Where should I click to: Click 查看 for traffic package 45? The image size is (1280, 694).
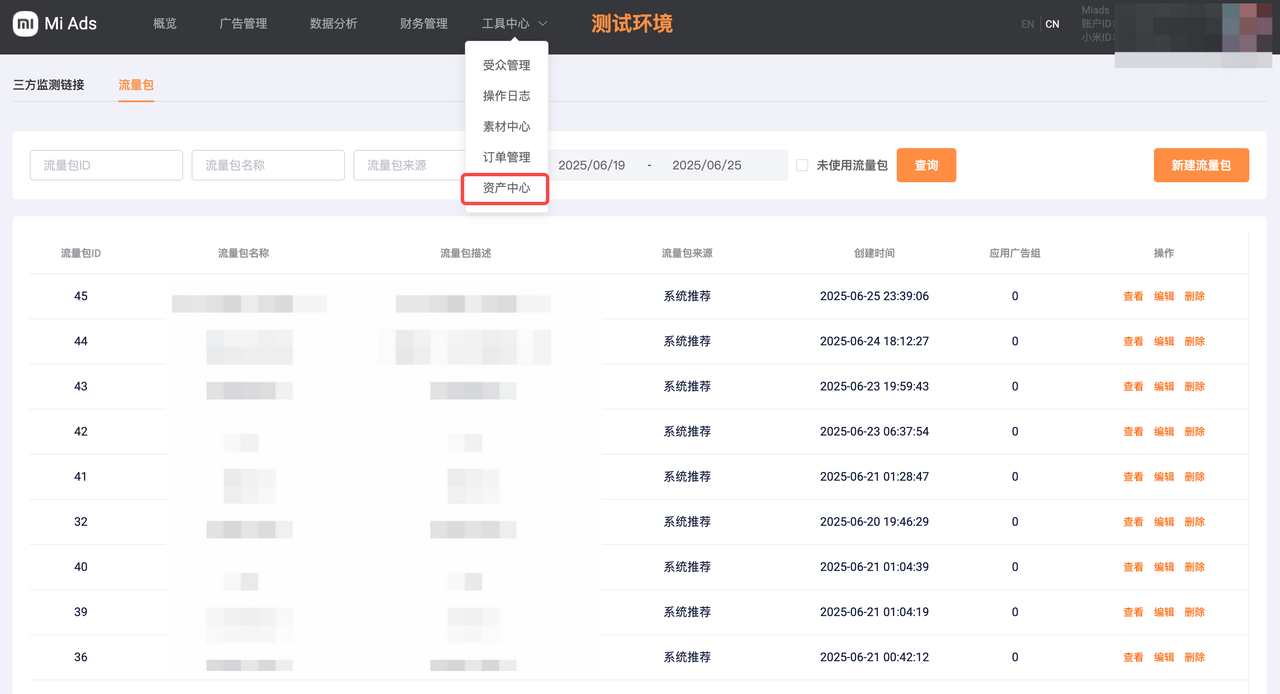[x=1133, y=296]
